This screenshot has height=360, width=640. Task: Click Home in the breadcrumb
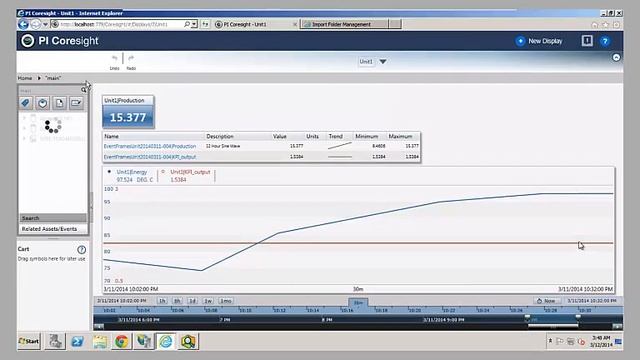point(24,78)
